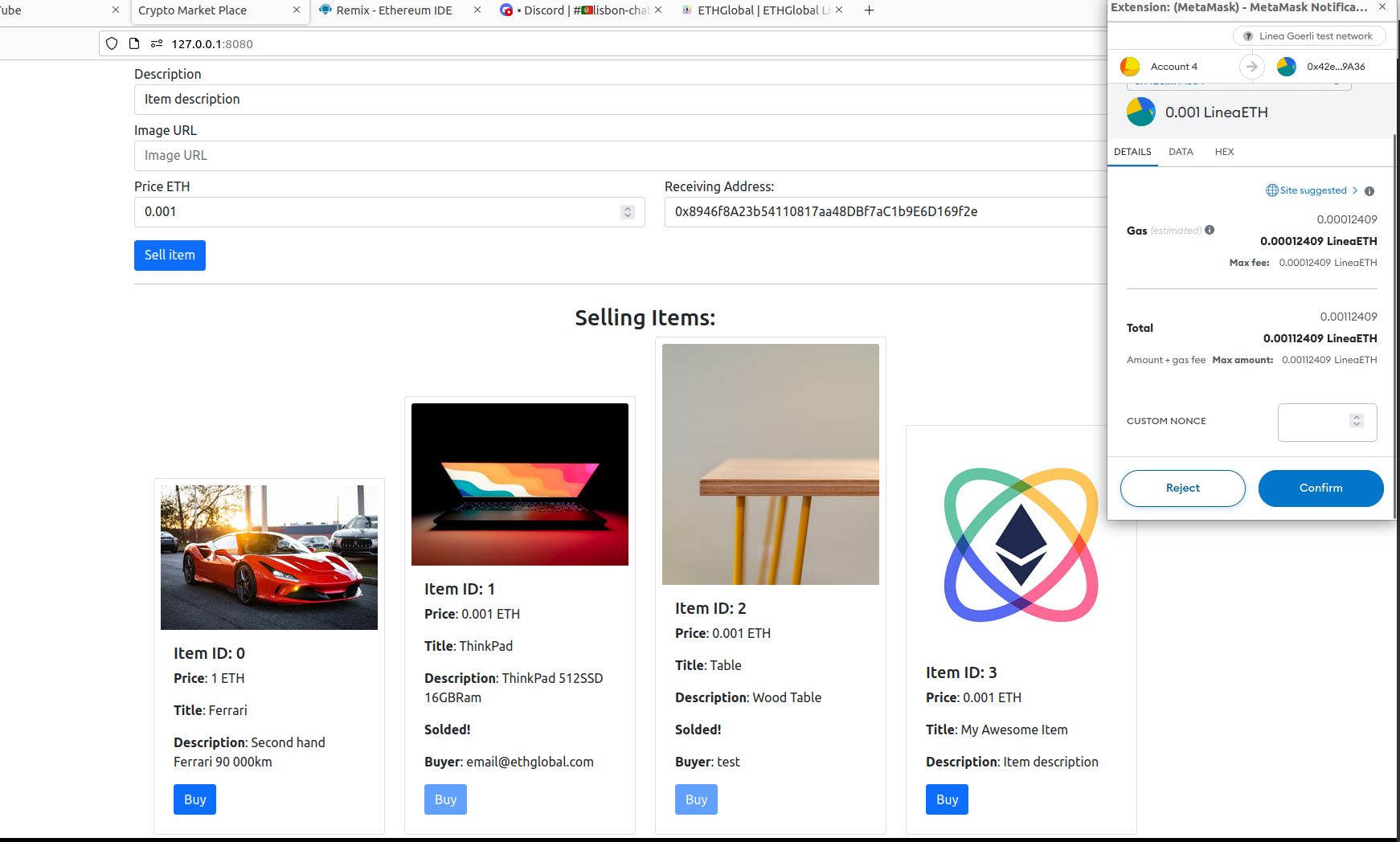Image resolution: width=1400 pixels, height=842 pixels.
Task: Click the arrow between sender and recipient
Action: tap(1251, 67)
